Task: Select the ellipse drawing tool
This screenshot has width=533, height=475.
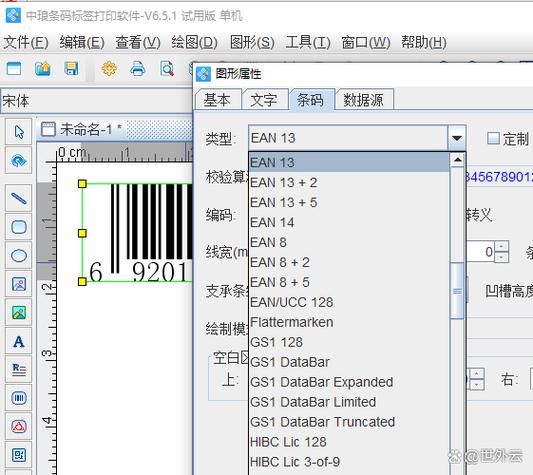Action: (x=19, y=255)
